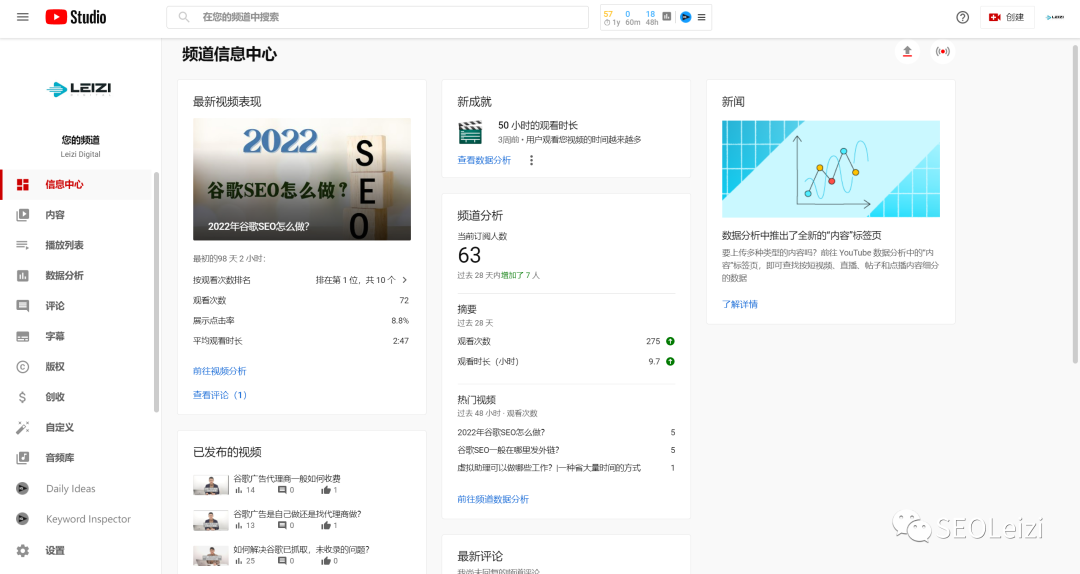Open 数据分析 in the sidebar
Viewport: 1080px width, 574px height.
pyautogui.click(x=76, y=276)
